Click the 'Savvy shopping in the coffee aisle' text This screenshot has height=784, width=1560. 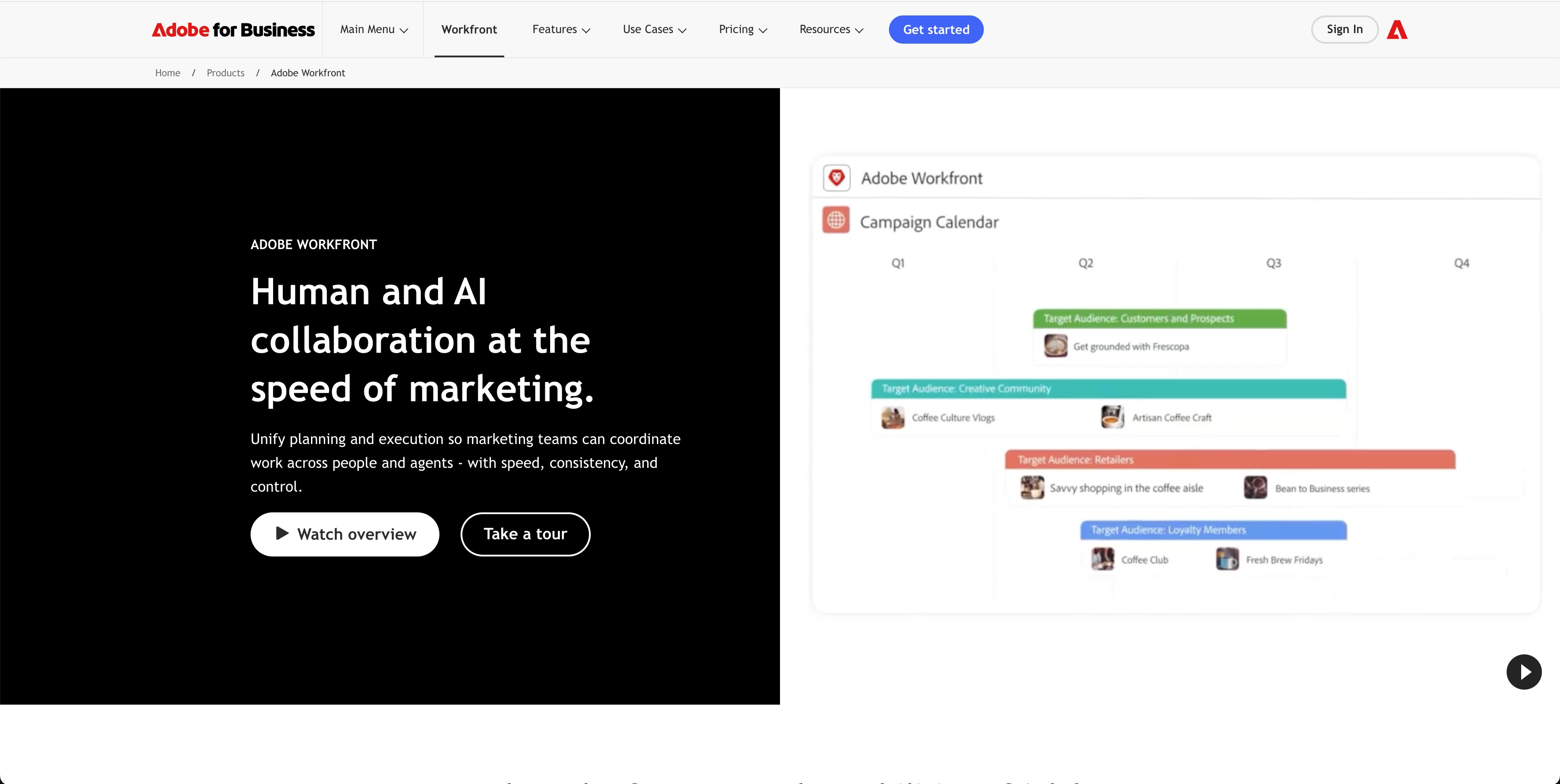click(x=1126, y=489)
